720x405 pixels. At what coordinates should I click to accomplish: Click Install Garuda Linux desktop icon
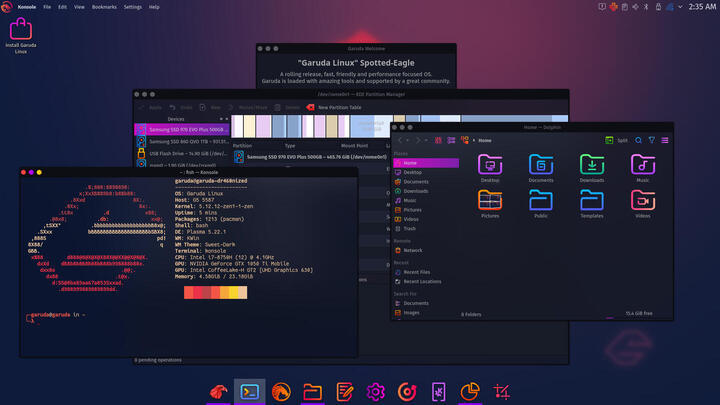21,36
